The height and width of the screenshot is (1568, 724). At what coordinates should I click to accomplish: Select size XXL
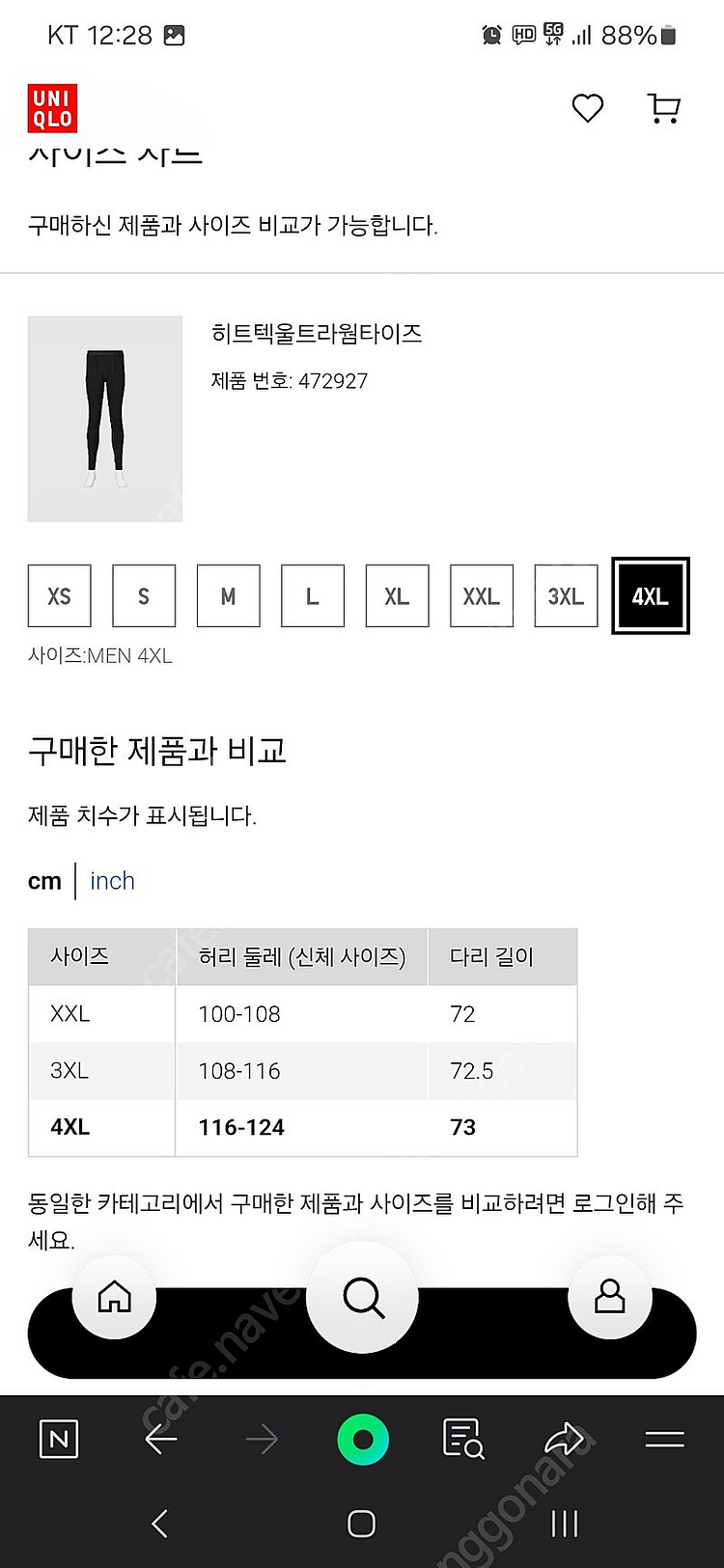[481, 595]
